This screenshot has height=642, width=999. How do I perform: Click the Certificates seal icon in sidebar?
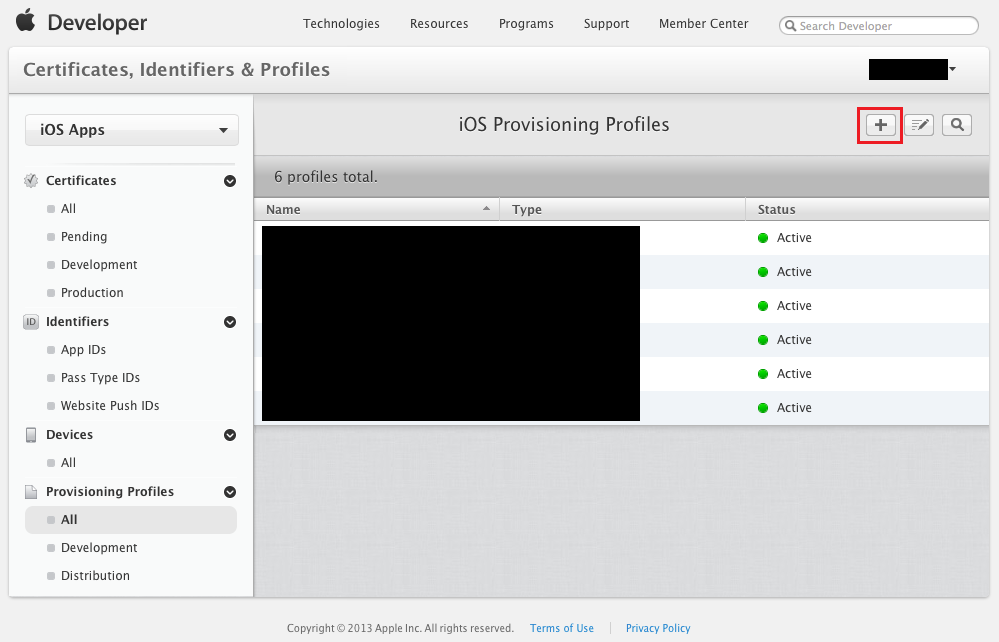point(31,181)
